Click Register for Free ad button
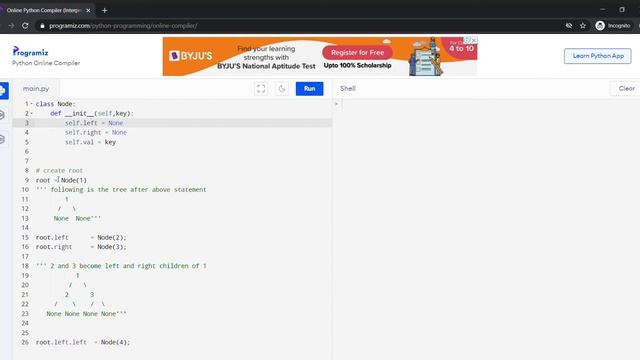This screenshot has width=640, height=360. [357, 53]
